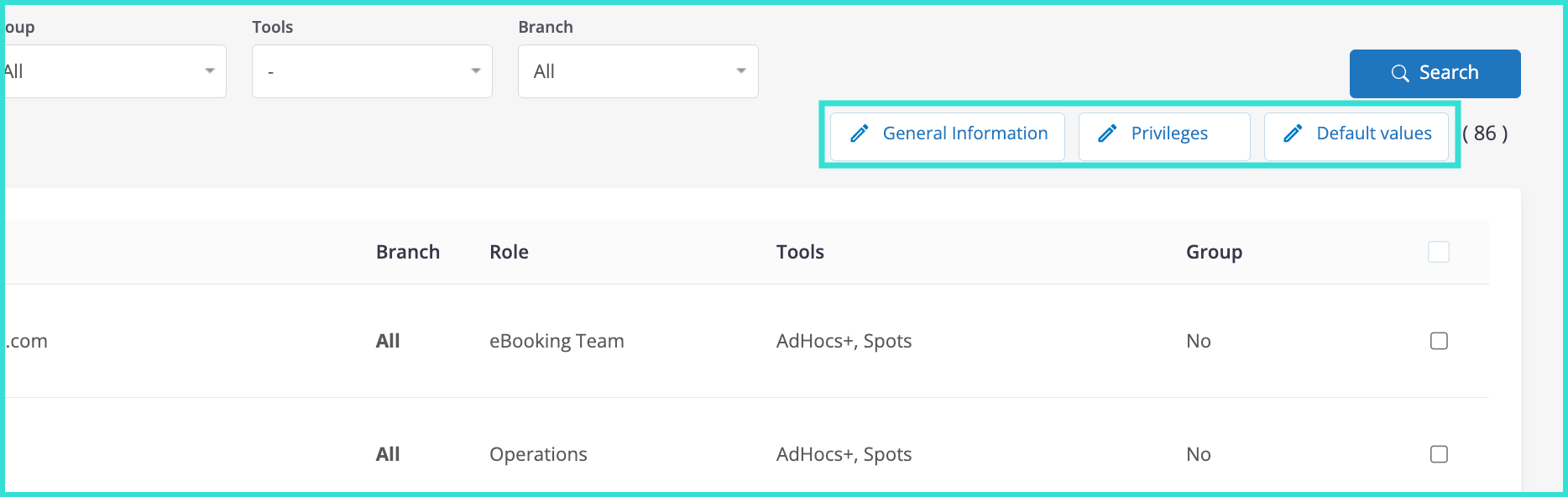1568x497 pixels.
Task: Click the pencil icon beside Default values
Action: 1293,133
